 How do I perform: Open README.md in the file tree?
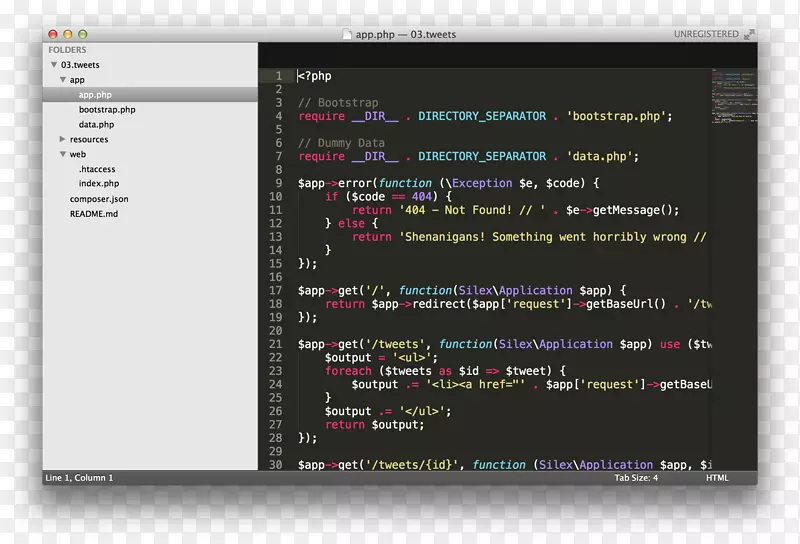coord(94,214)
